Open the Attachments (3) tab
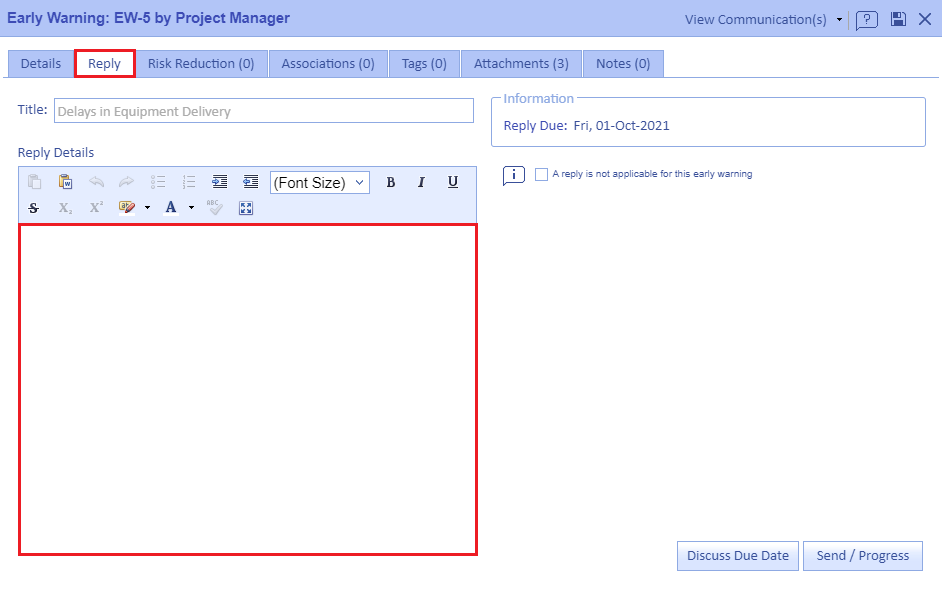 521,63
